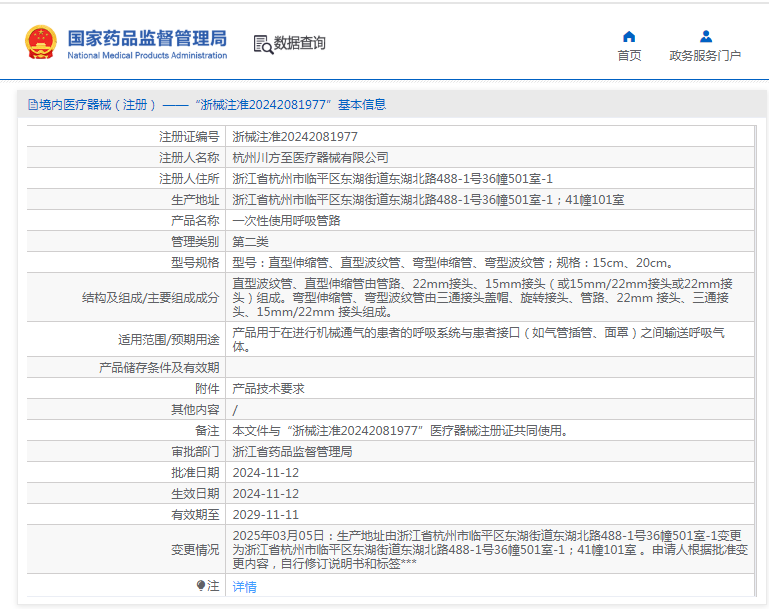Click the 注册证编号 row label
This screenshot has height=609, width=769.
coord(189,137)
